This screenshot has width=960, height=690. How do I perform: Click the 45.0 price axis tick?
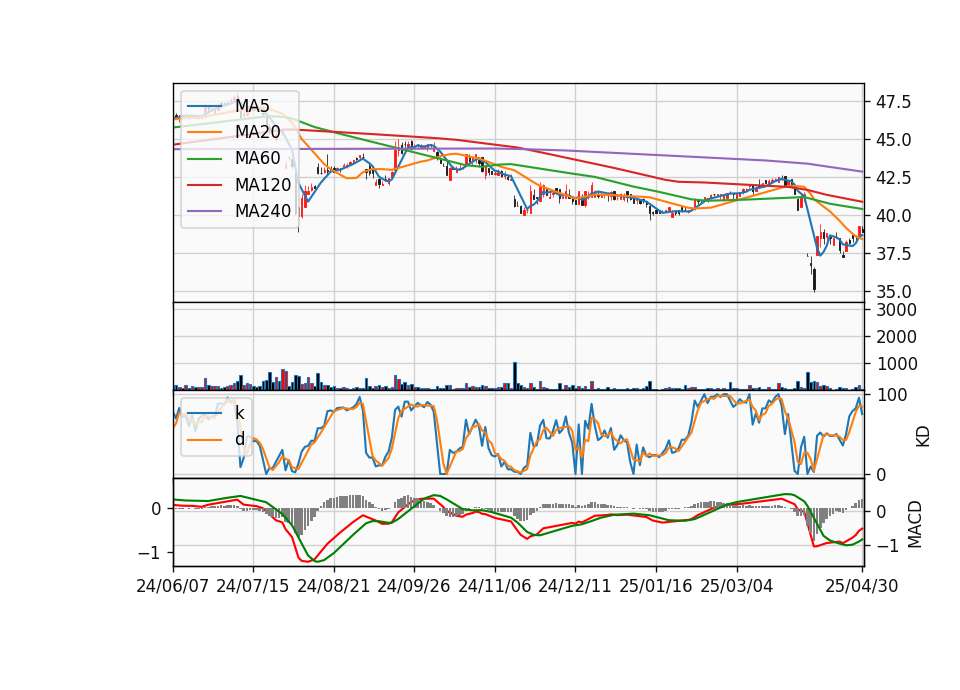[x=893, y=140]
